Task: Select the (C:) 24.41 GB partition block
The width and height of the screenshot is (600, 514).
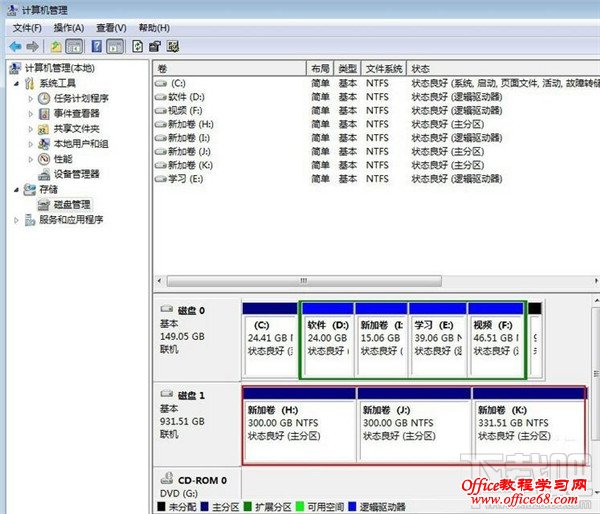Action: click(x=270, y=340)
